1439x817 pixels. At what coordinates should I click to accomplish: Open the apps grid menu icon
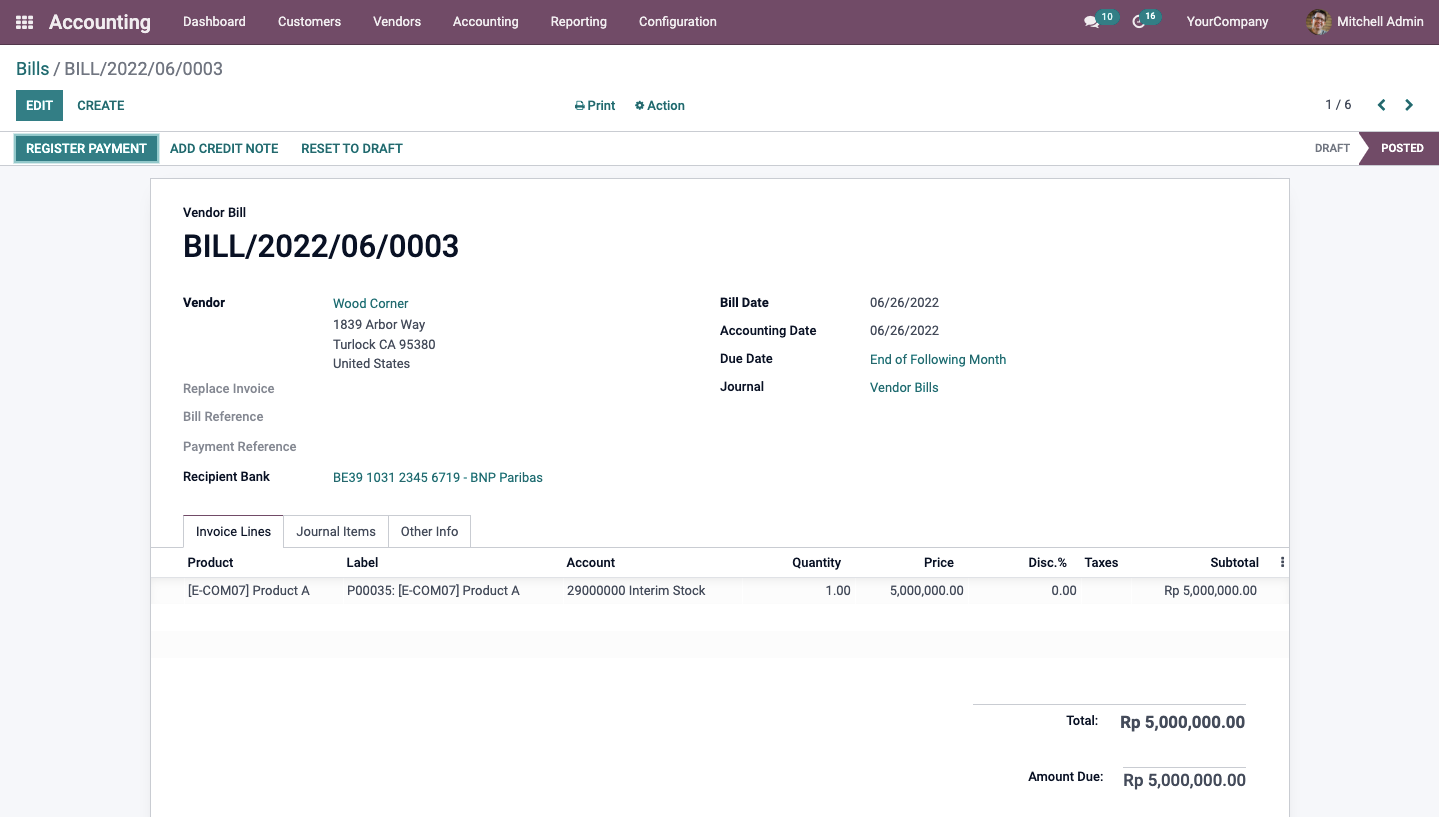(x=25, y=22)
